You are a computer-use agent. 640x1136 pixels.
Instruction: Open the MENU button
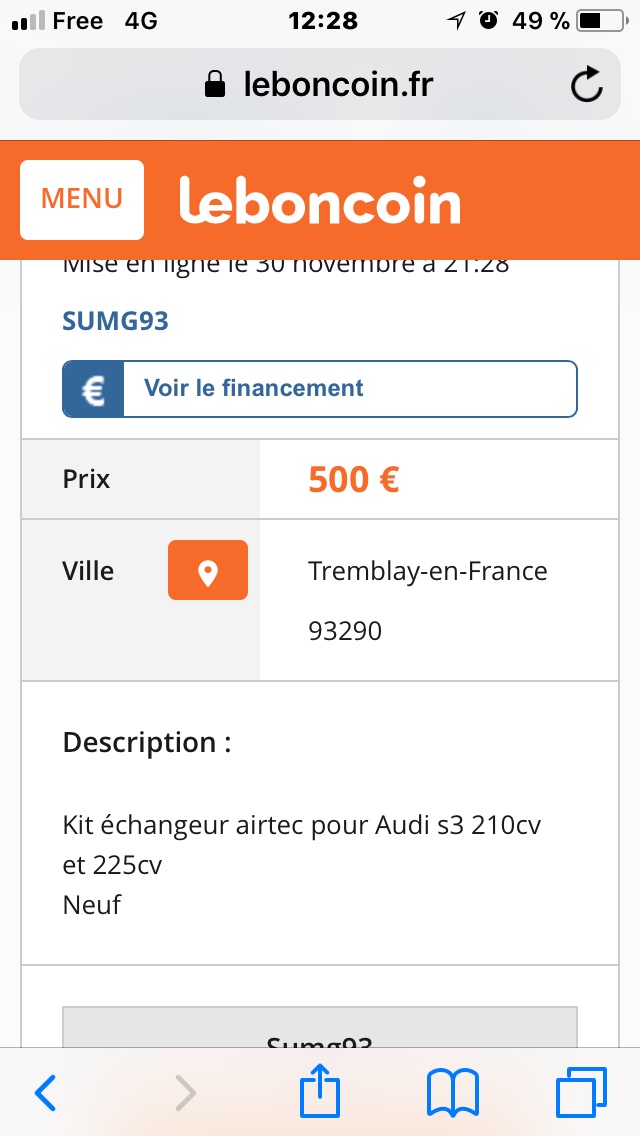[x=82, y=199]
